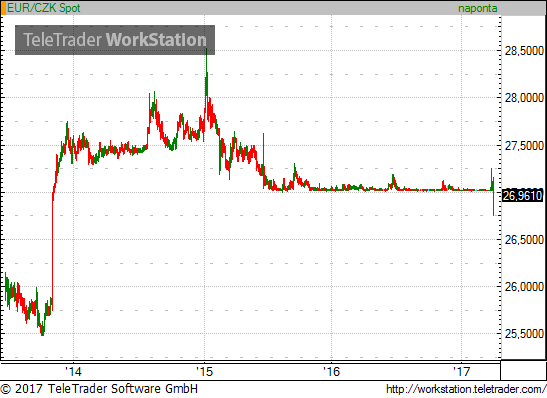Select the '17 year marker on timeline
The width and height of the screenshot is (547, 398).
462,371
